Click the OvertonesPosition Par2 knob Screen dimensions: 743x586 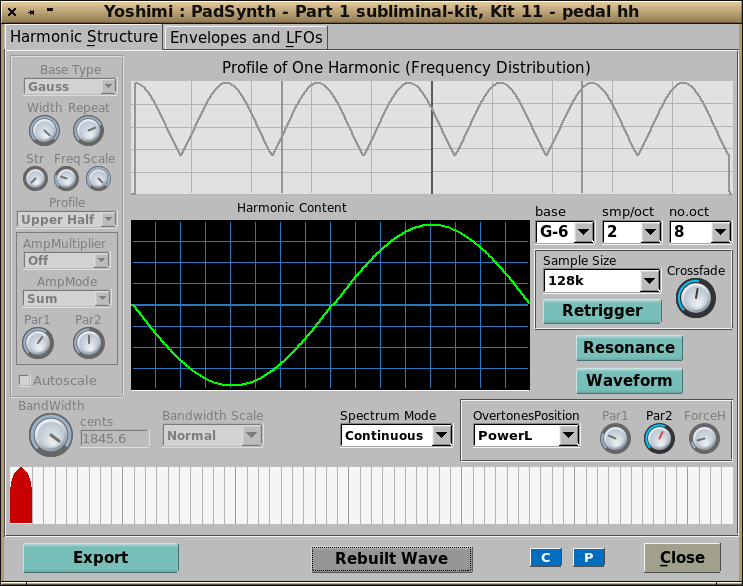tap(659, 437)
